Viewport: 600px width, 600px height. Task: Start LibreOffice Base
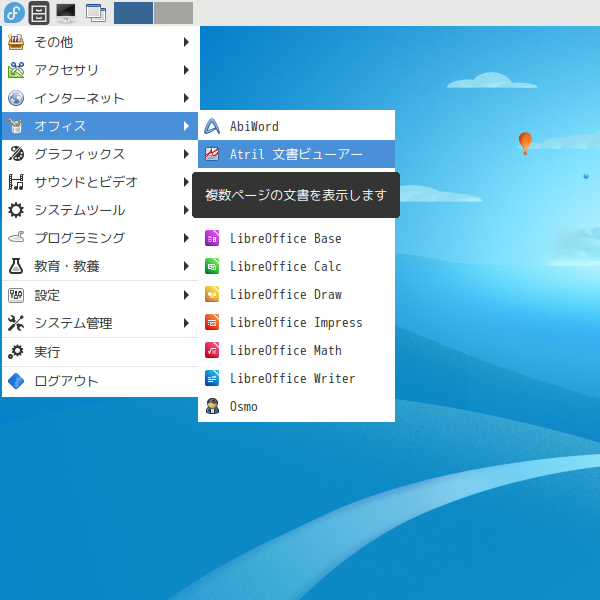point(297,238)
